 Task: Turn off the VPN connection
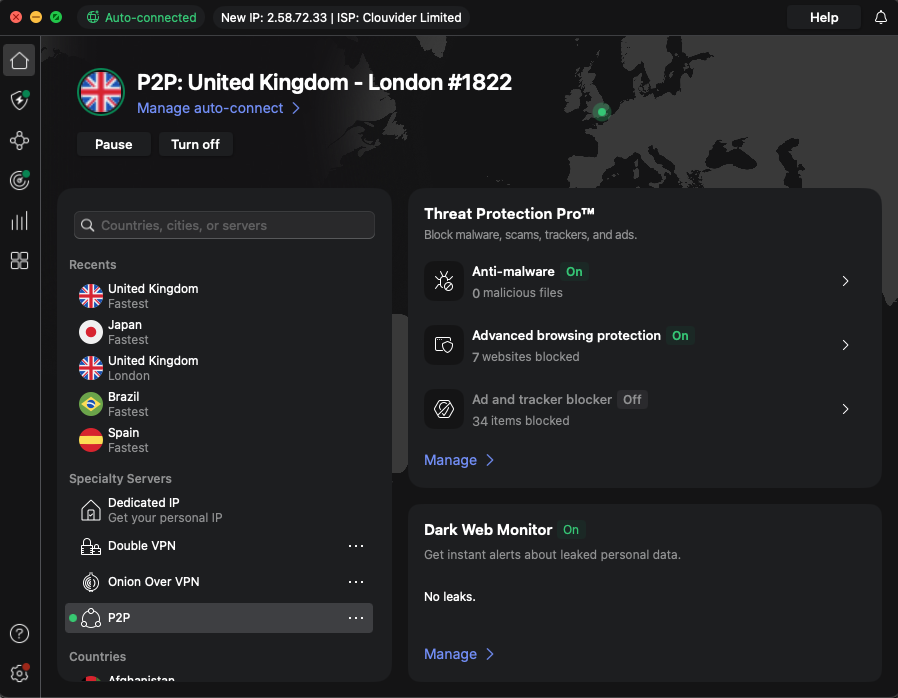coord(195,144)
